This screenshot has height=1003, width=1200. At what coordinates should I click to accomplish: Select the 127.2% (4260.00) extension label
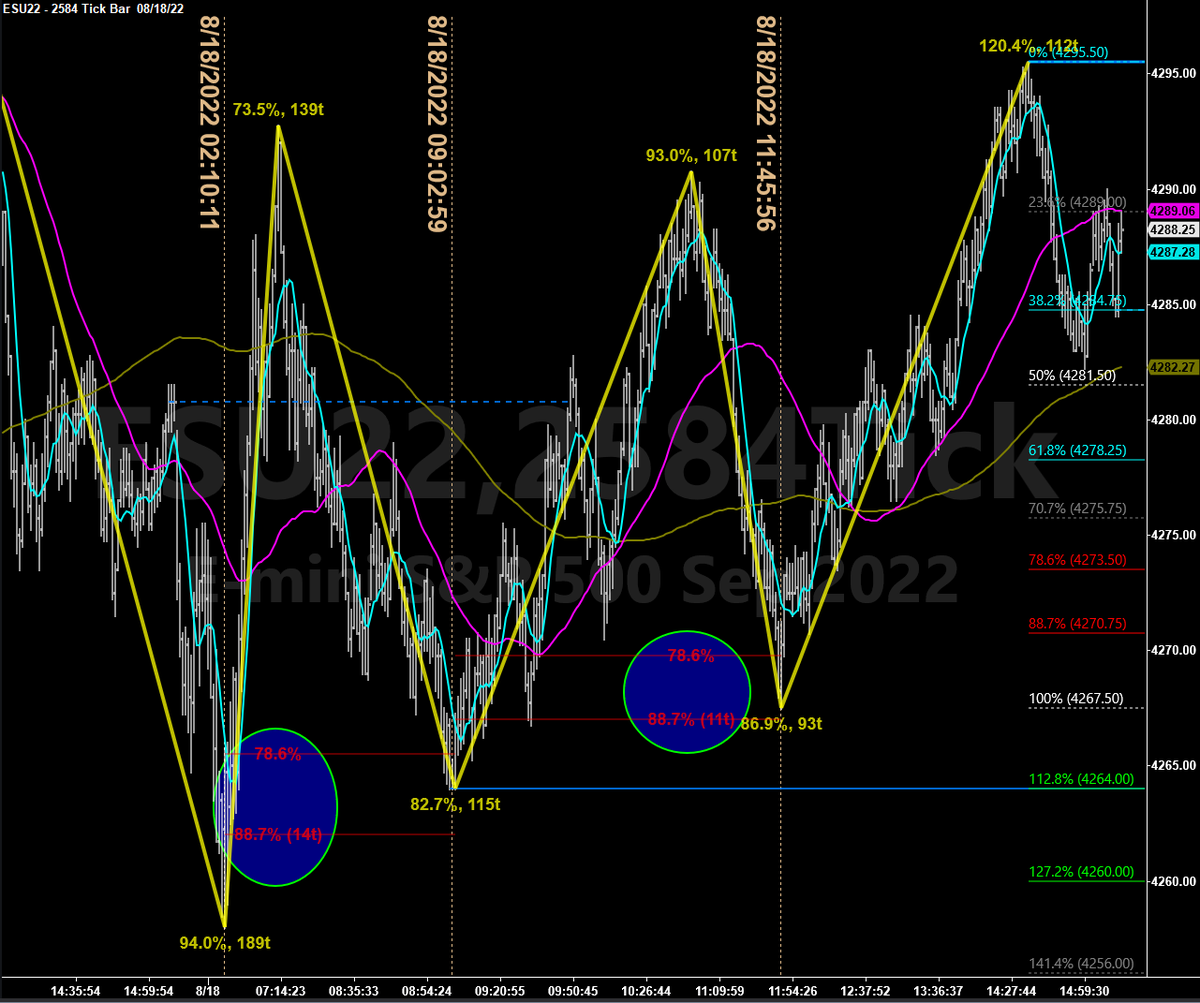click(1082, 871)
